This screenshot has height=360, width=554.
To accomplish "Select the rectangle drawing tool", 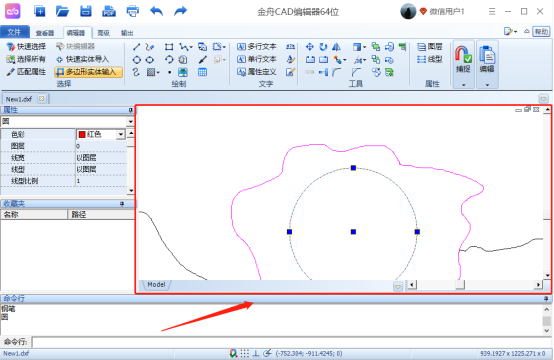I will tap(169, 47).
